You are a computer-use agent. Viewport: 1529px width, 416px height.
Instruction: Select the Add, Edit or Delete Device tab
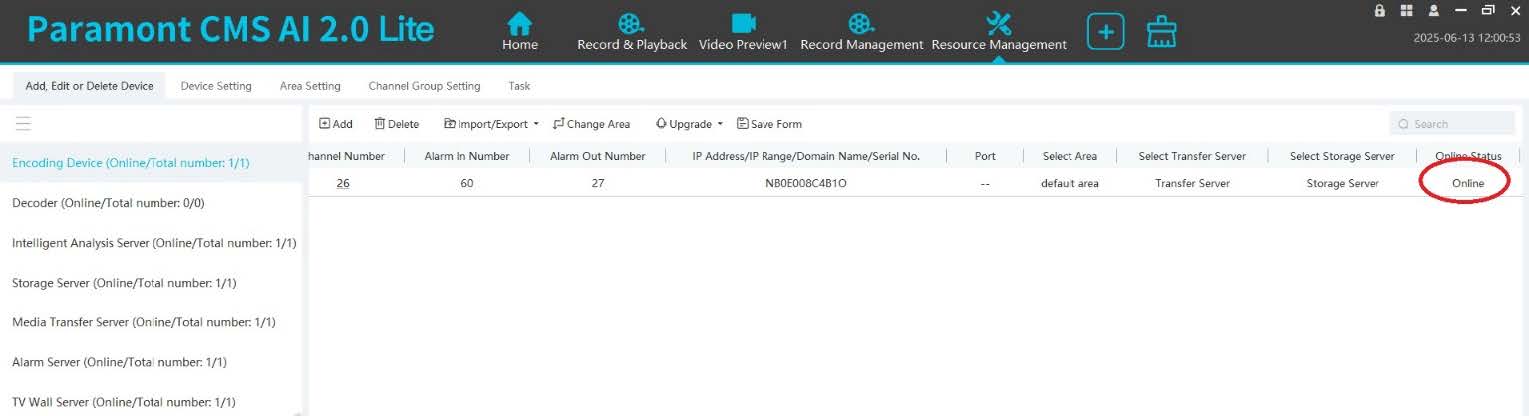coord(89,86)
